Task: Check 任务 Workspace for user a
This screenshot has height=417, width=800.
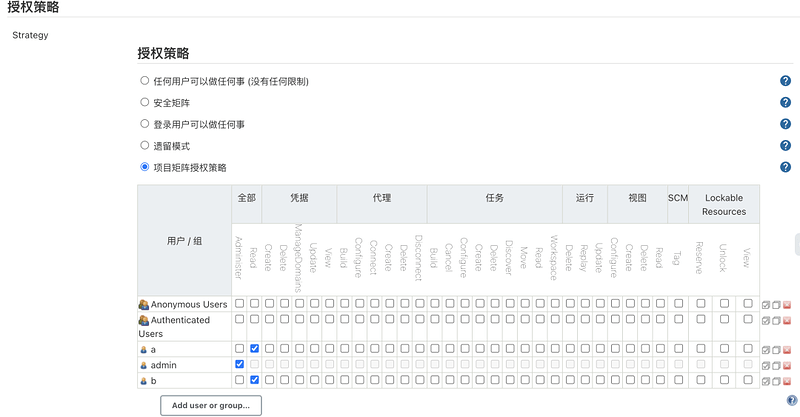Action: point(555,348)
